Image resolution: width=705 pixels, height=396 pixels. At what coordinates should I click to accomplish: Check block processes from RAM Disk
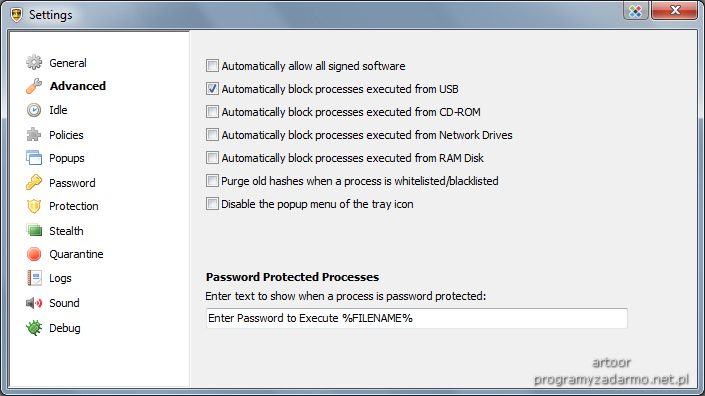[x=212, y=158]
